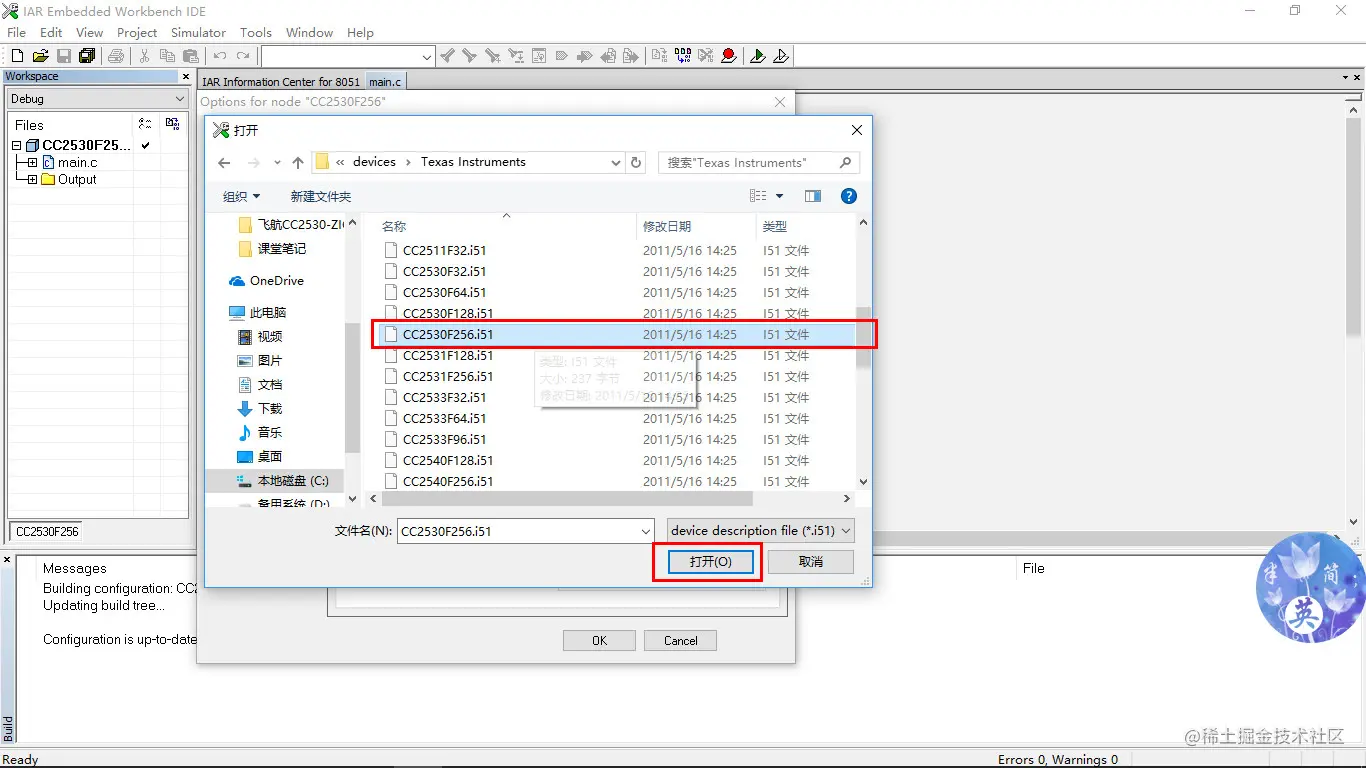The width and height of the screenshot is (1366, 768).
Task: Open the view options dropdown arrow
Action: click(x=780, y=196)
